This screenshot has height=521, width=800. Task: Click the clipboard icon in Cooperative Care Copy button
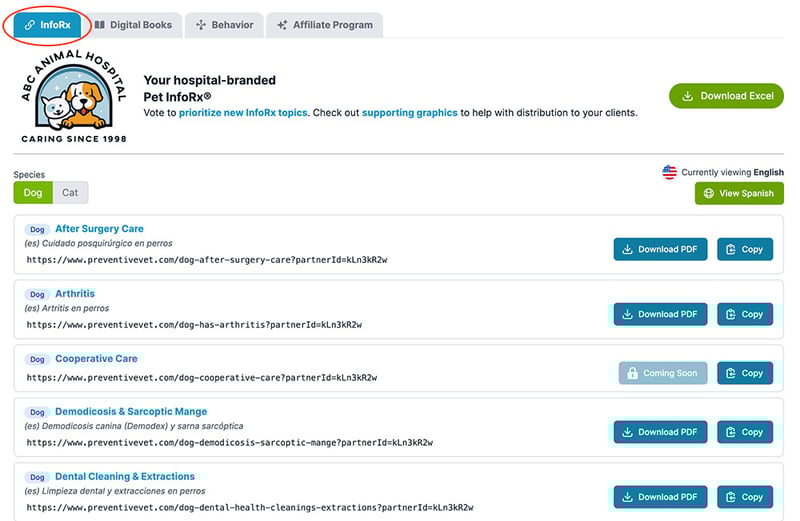click(731, 373)
